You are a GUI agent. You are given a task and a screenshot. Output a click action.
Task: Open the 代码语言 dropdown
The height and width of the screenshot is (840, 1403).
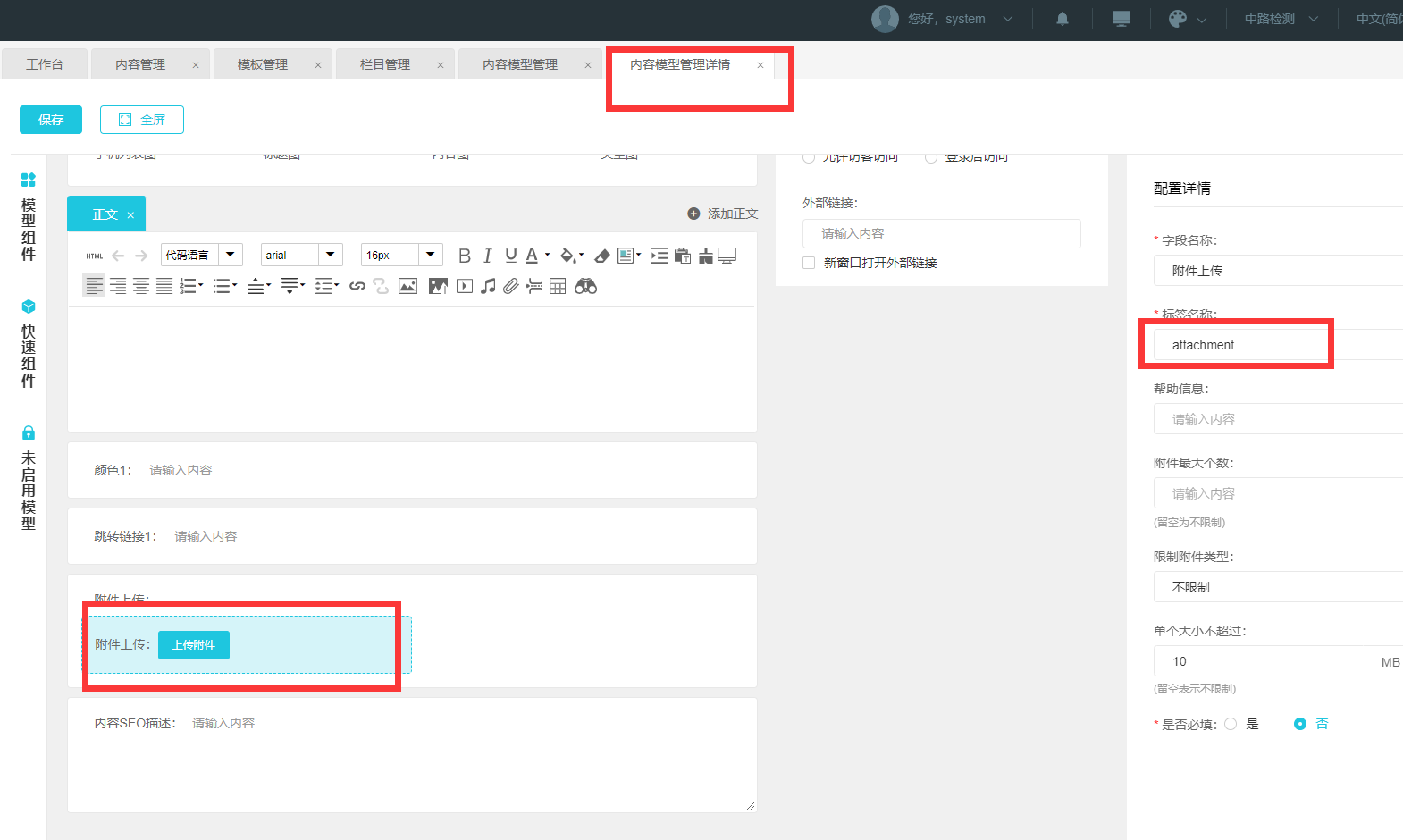click(x=201, y=255)
